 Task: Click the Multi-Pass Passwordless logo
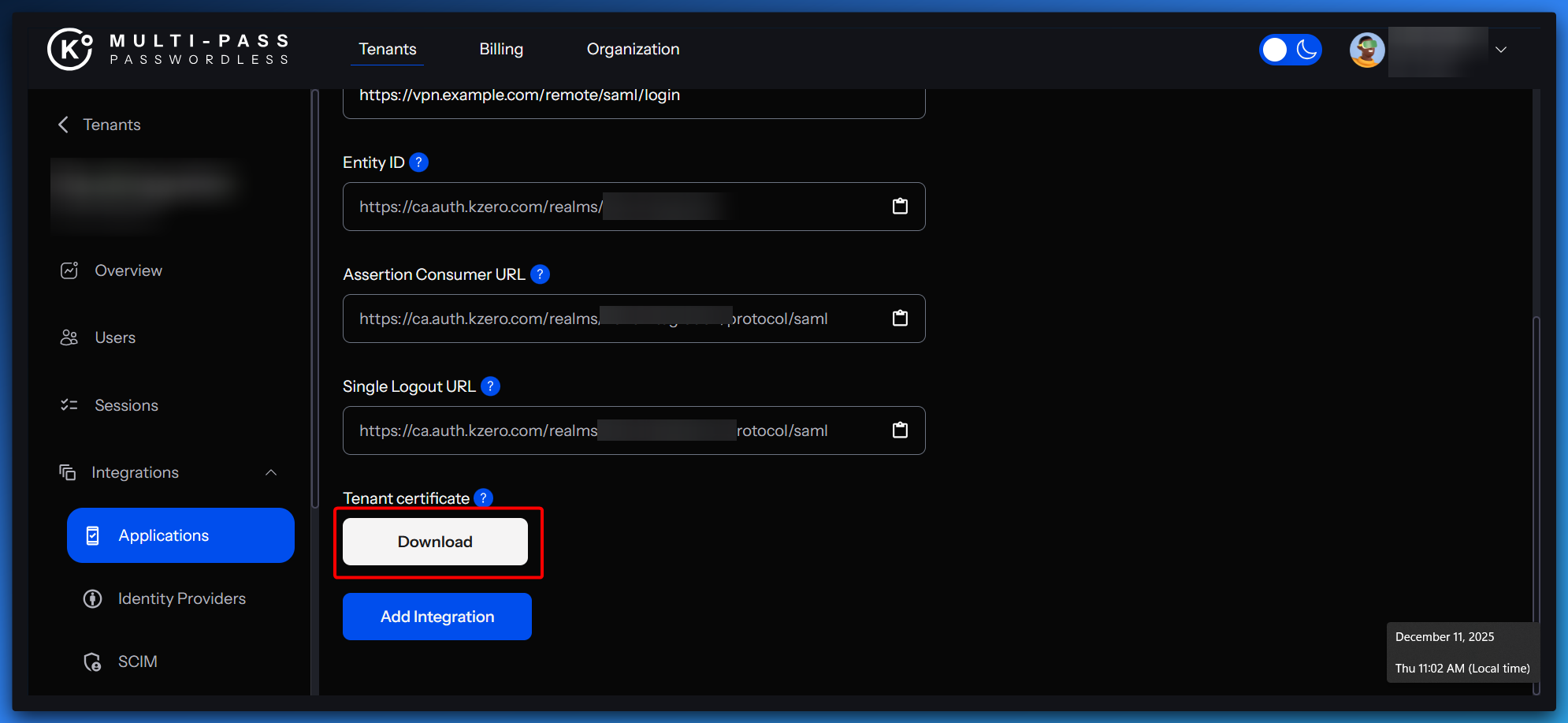tap(169, 49)
